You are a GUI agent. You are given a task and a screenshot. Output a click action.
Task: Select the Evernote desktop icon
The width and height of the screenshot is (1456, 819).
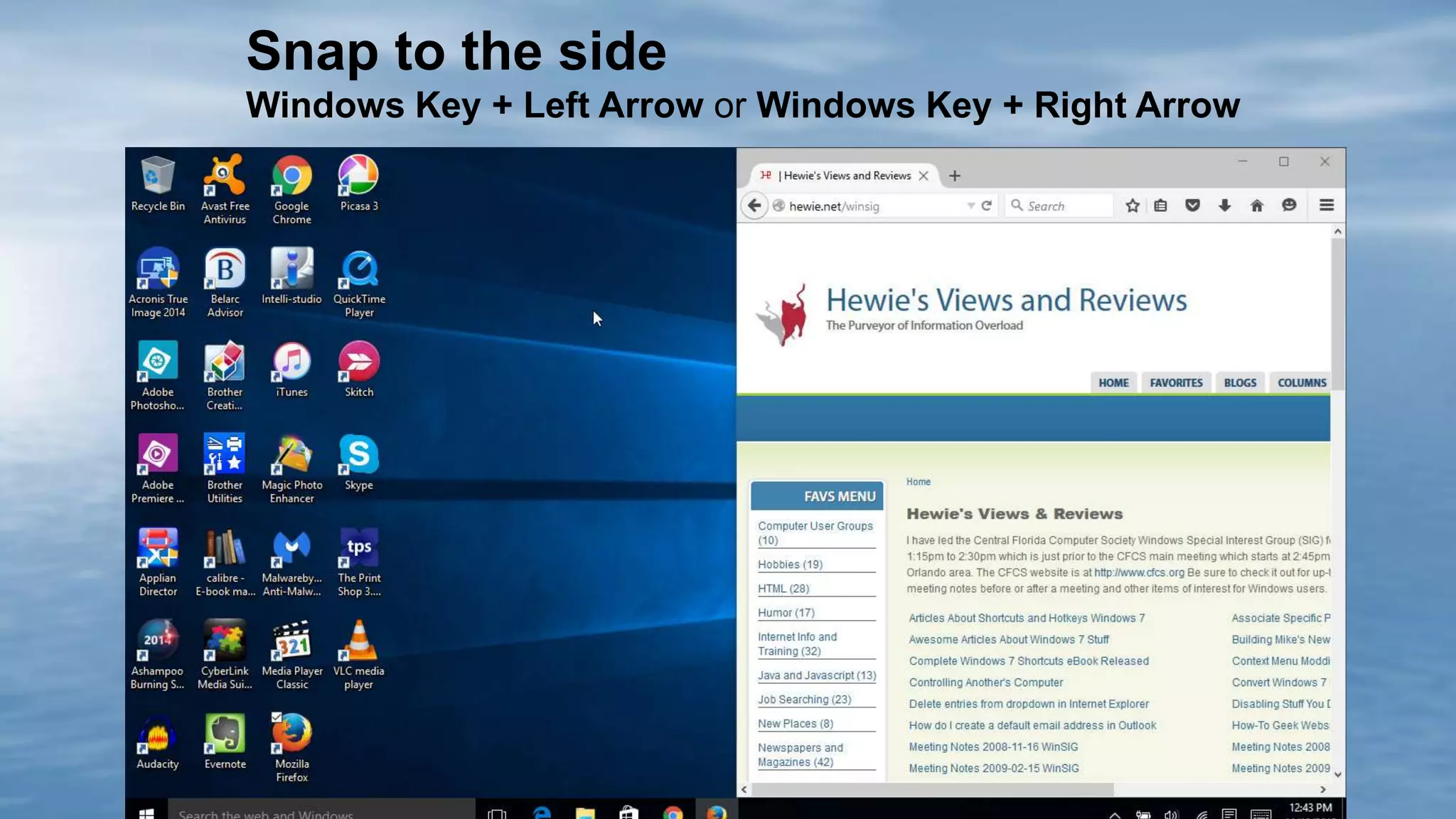pos(225,742)
